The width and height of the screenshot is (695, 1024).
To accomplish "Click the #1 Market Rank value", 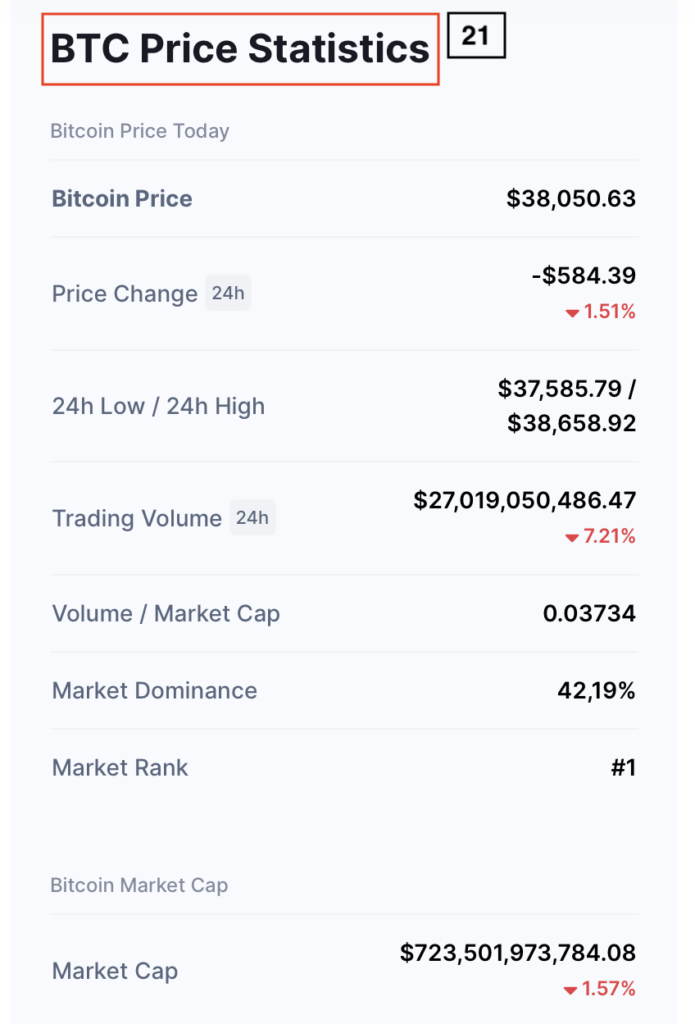I will pyautogui.click(x=623, y=767).
